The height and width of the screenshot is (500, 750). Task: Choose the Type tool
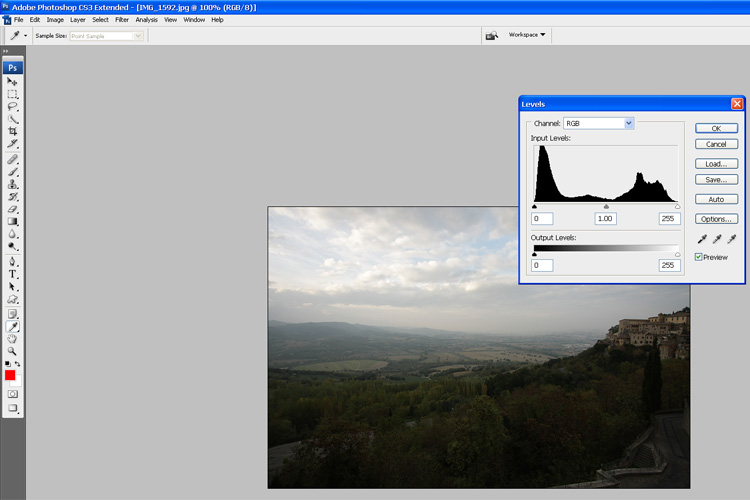coord(13,273)
